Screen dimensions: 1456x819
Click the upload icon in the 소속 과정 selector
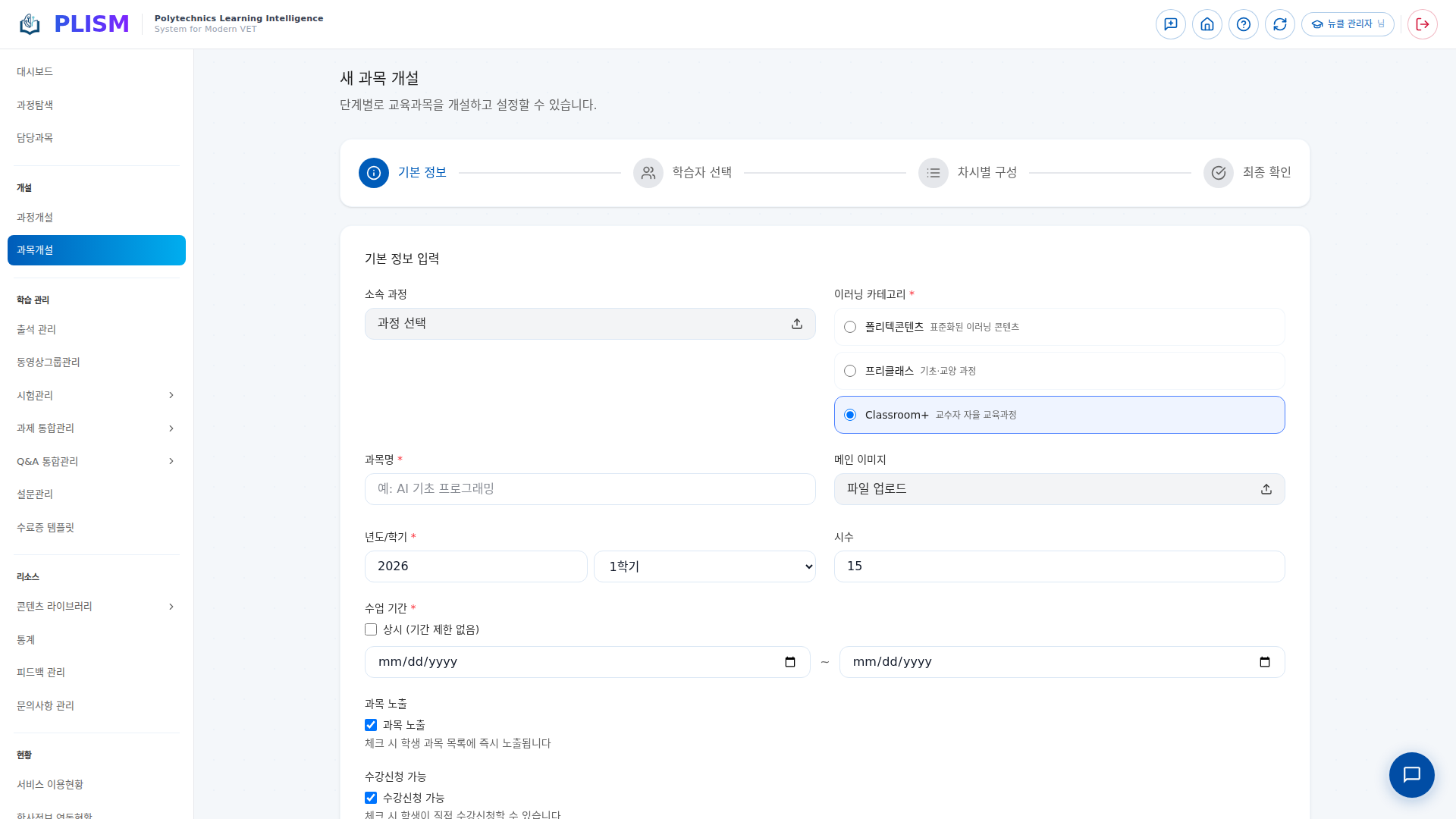796,323
